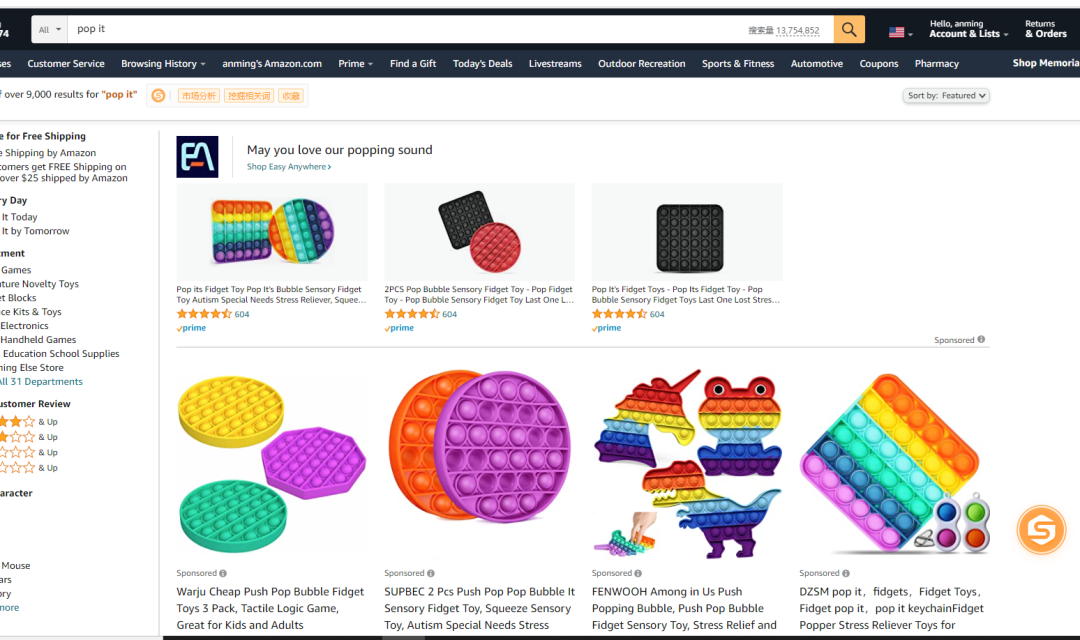Click the info icon next to top Sponsored label
Screen dimensions: 1080x640
coord(982,340)
